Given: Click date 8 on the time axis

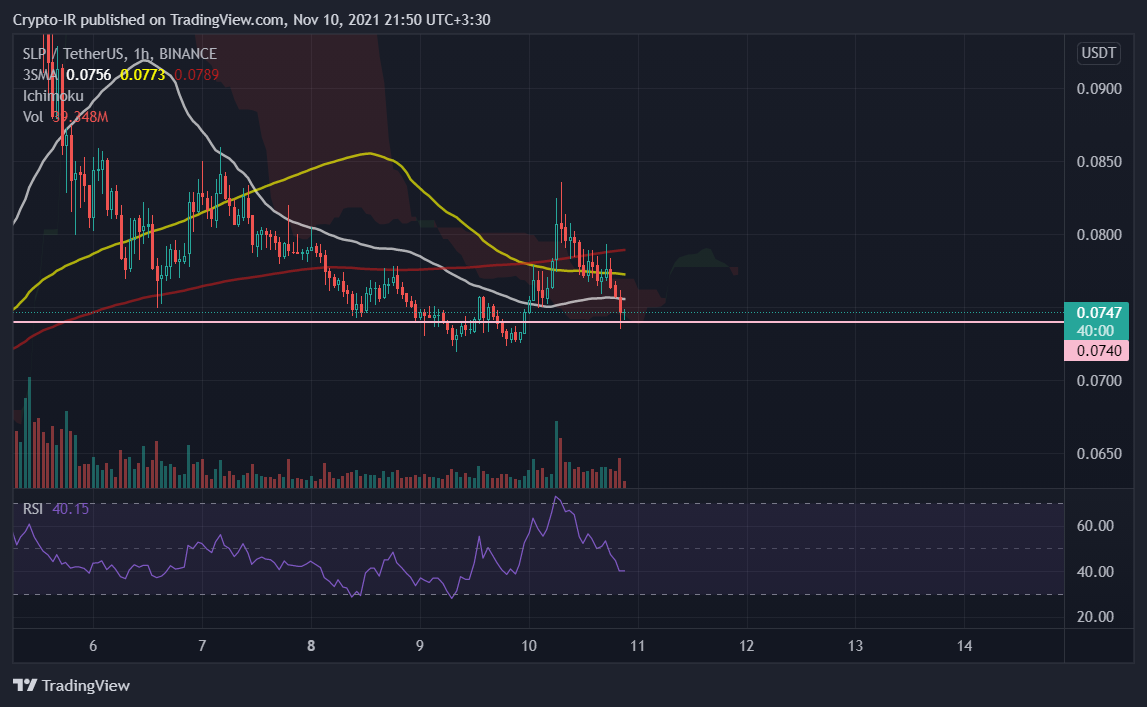Looking at the screenshot, I should (311, 646).
